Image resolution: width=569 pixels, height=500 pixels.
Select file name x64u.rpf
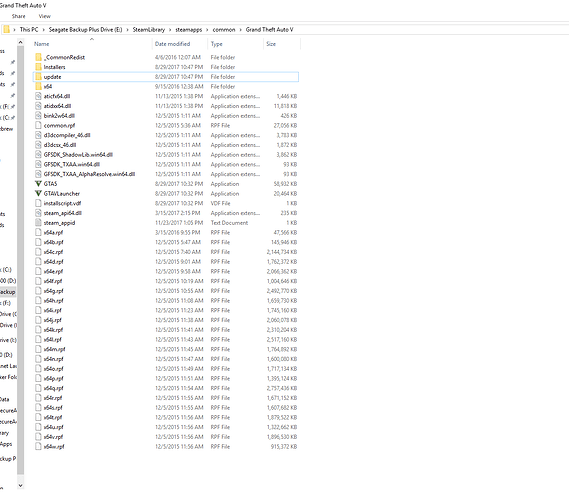(53, 427)
